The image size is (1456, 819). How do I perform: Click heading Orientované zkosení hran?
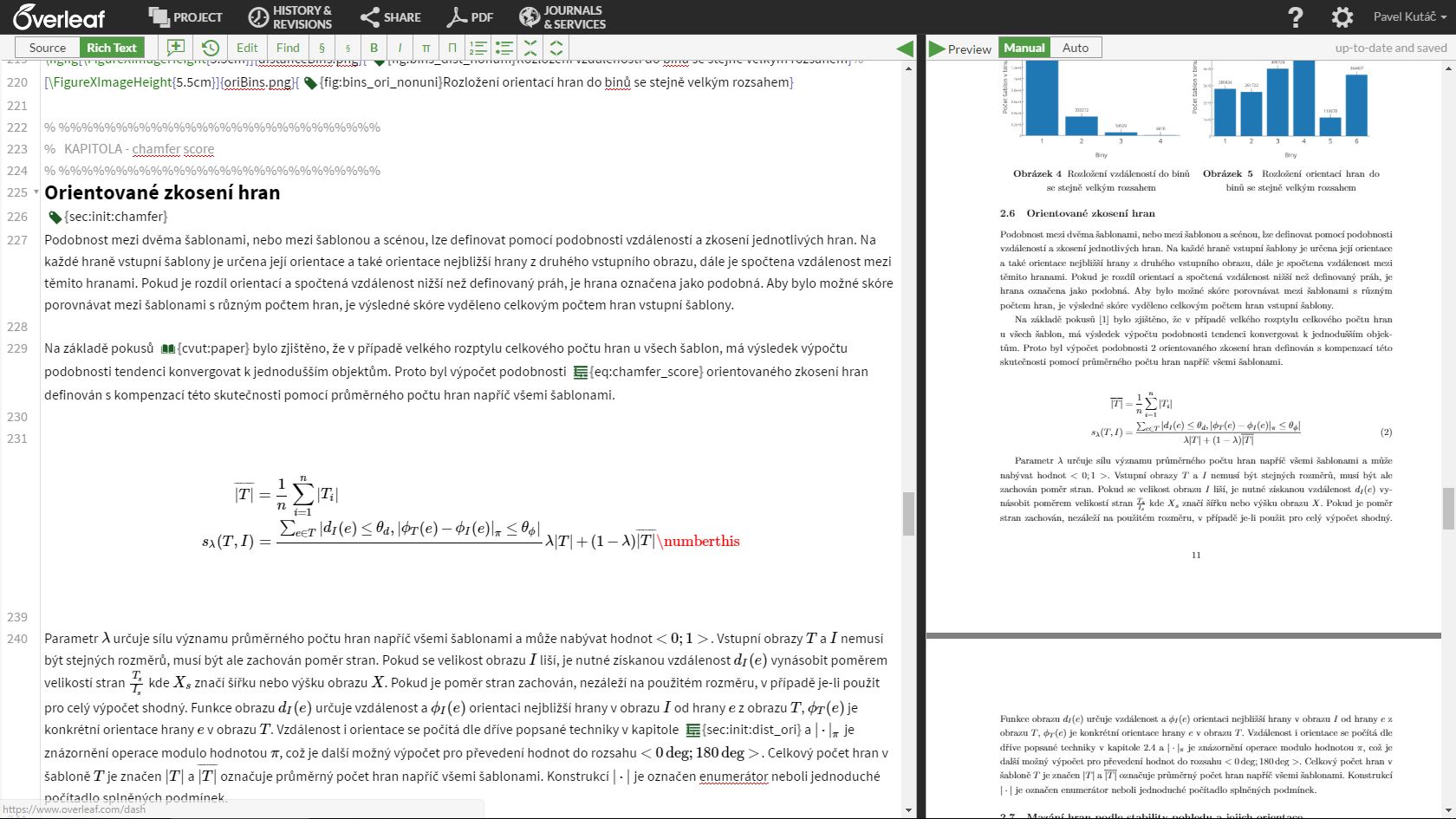[162, 192]
